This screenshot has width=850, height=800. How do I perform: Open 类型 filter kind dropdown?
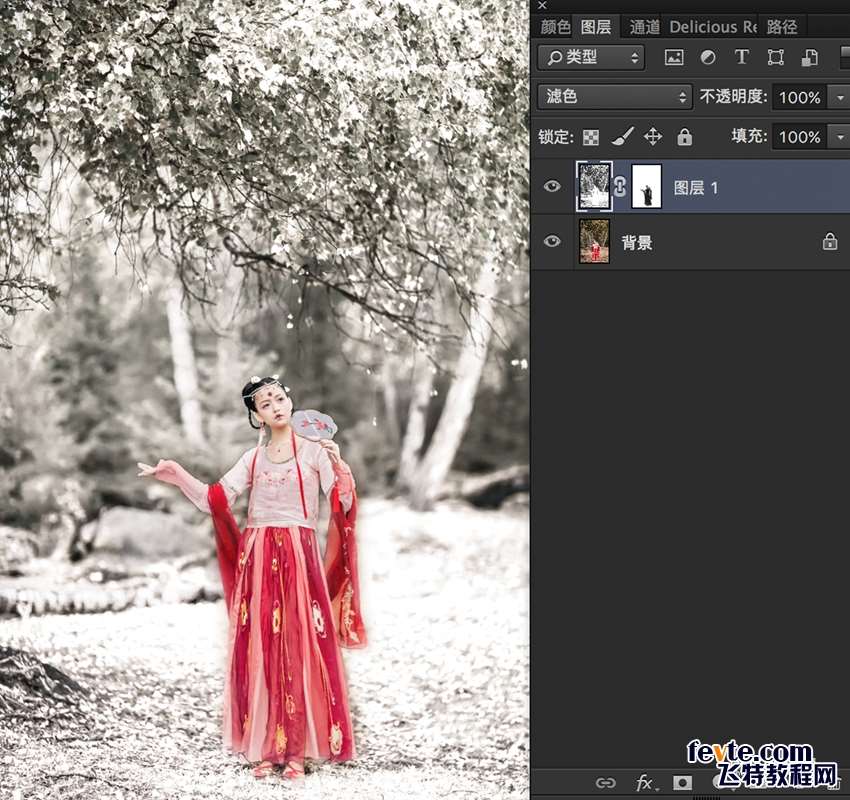pos(591,57)
